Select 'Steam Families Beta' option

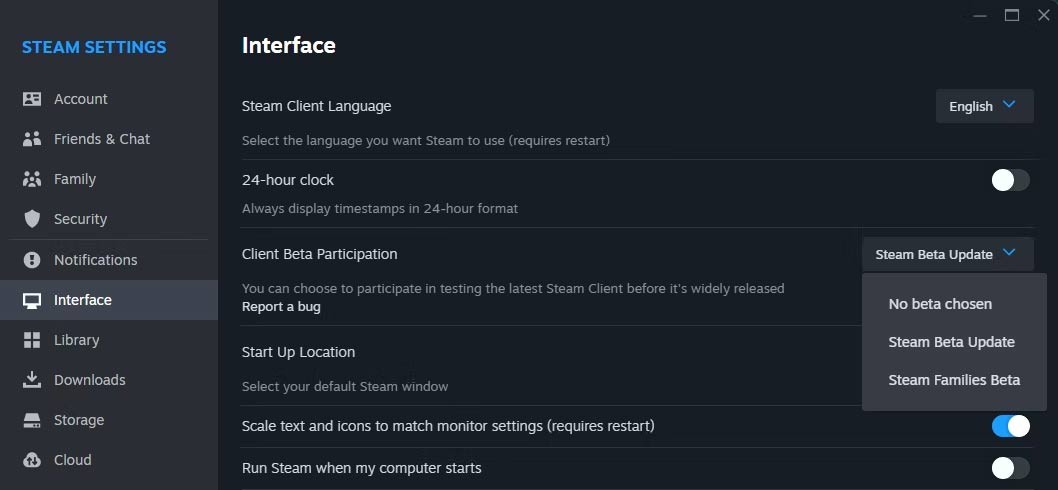[954, 380]
